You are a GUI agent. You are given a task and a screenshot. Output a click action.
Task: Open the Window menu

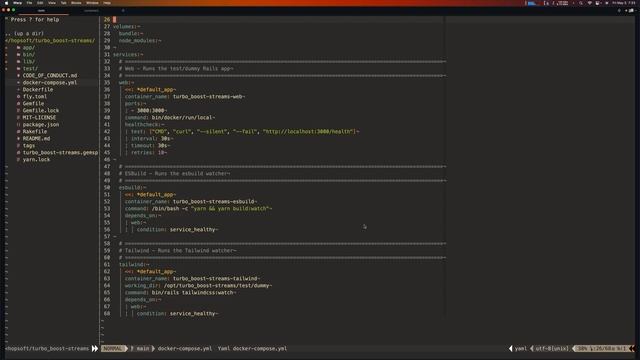(92, 2)
